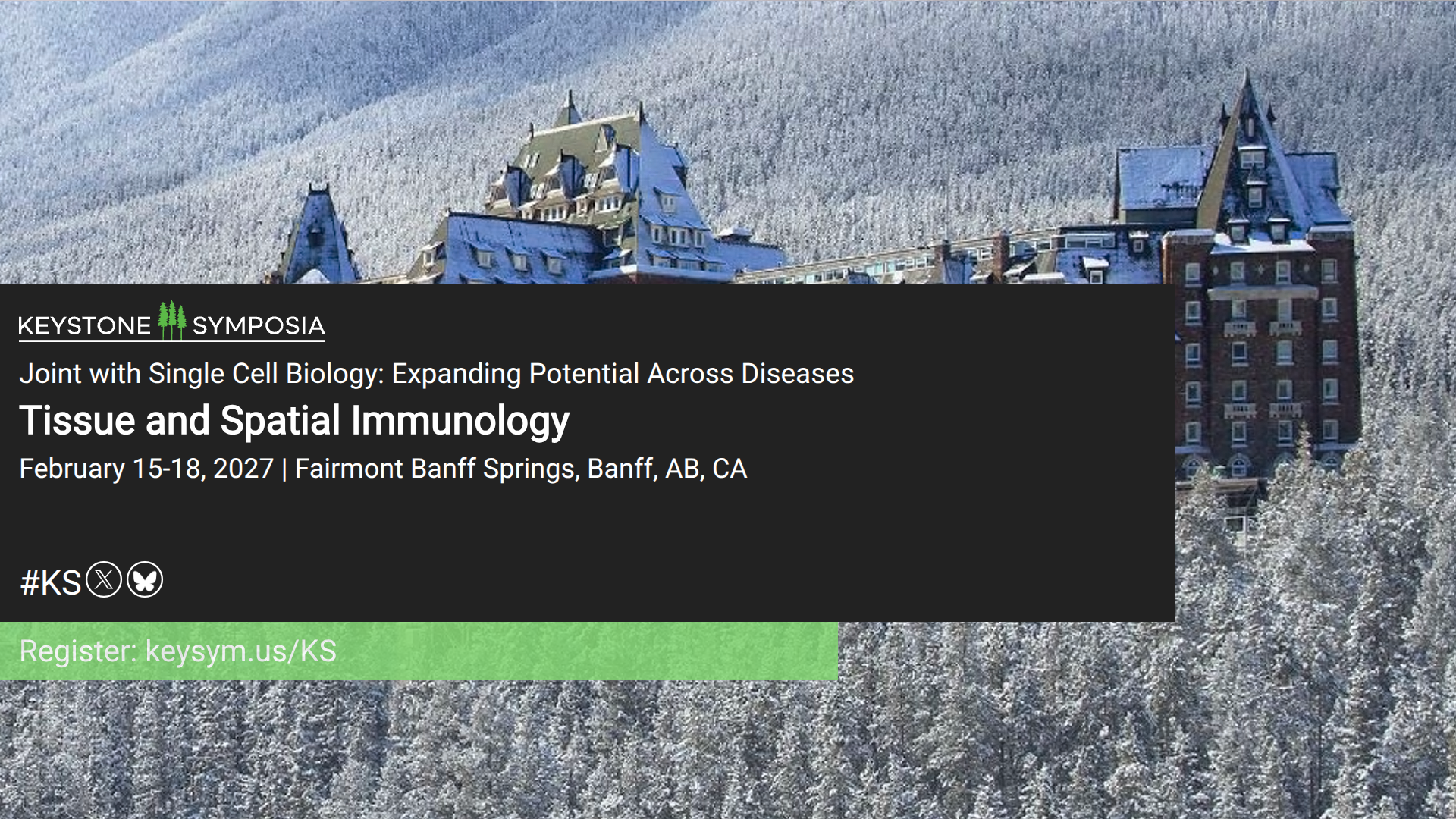Click the X (Twitter) circle icon
Image resolution: width=1456 pixels, height=819 pixels.
point(104,580)
